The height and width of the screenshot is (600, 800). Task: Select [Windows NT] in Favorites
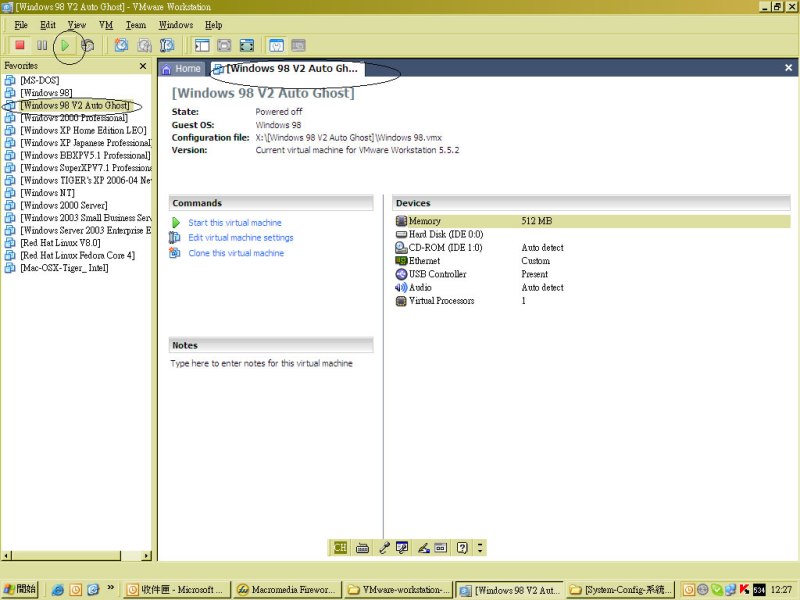47,193
